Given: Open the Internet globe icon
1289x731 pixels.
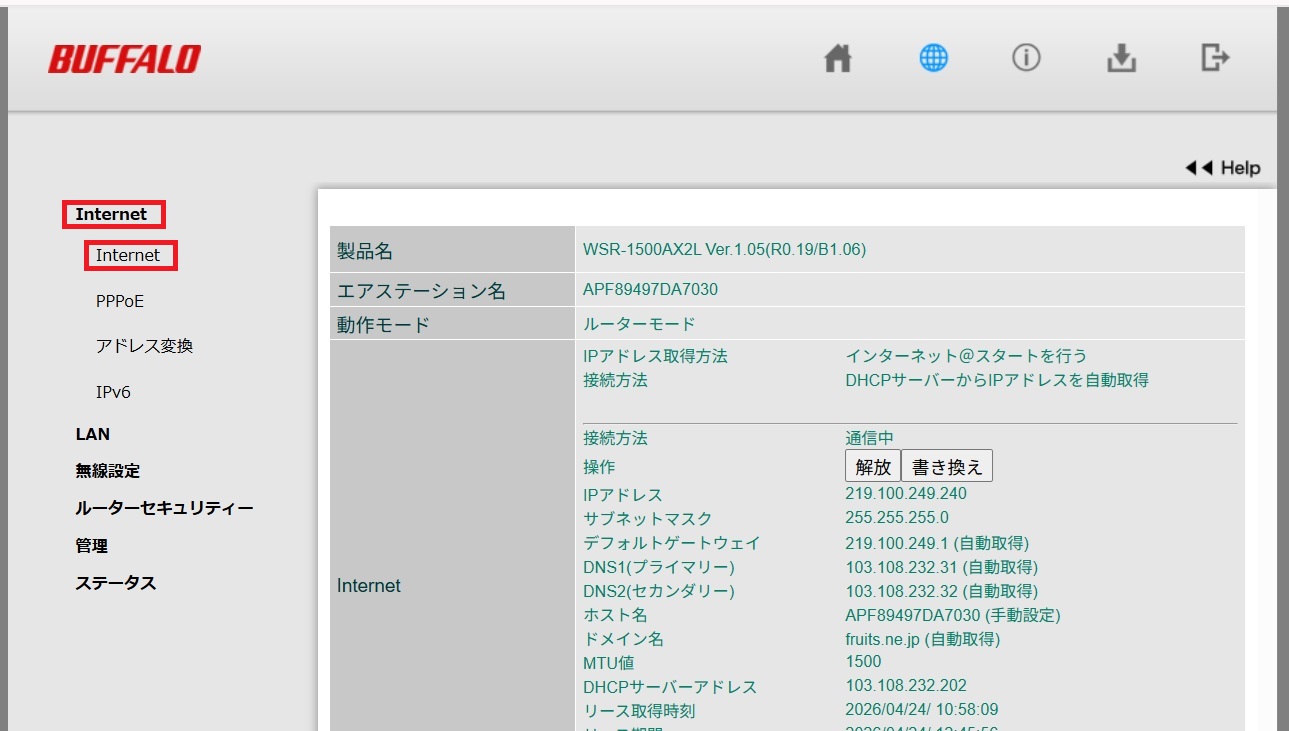Looking at the screenshot, I should point(933,59).
